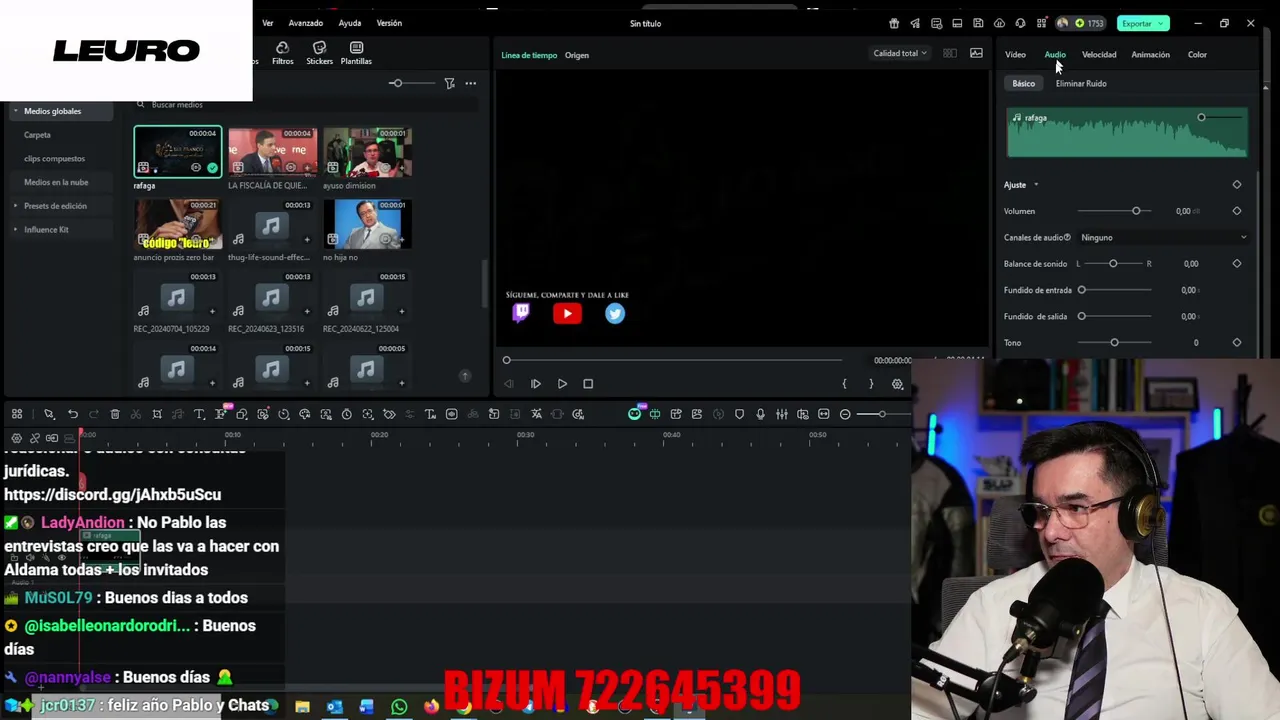Click the filter icon in media library
The height and width of the screenshot is (720, 1280).
pyautogui.click(x=449, y=83)
